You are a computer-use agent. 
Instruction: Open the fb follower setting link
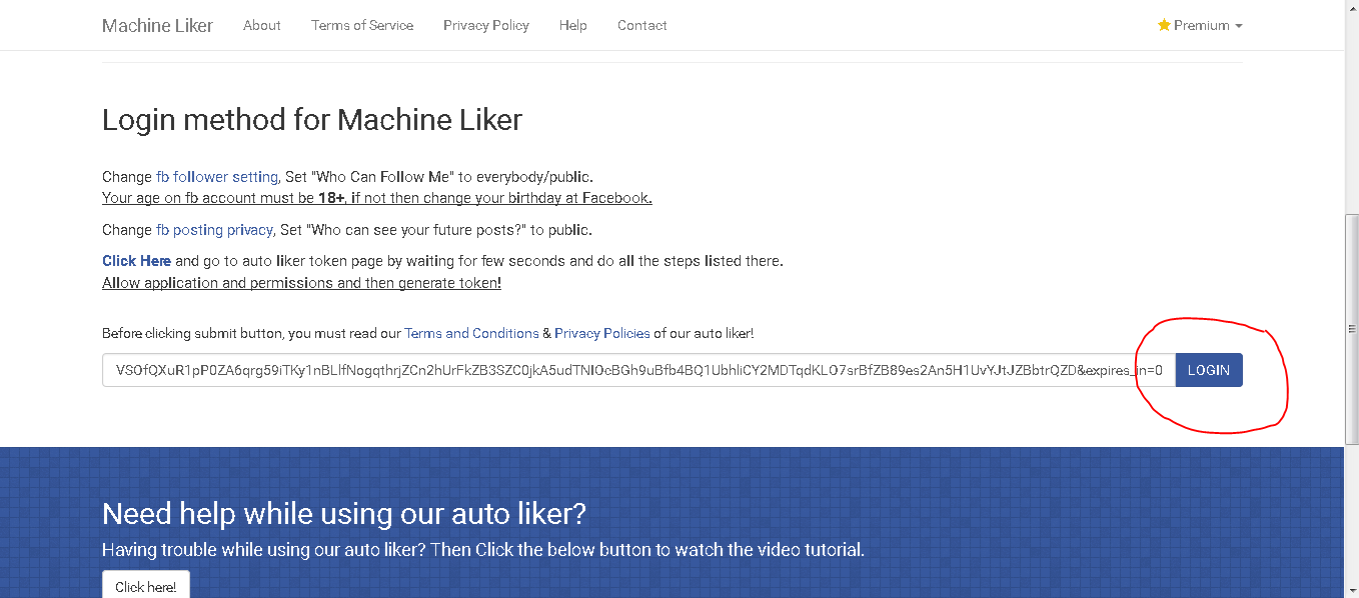(217, 177)
